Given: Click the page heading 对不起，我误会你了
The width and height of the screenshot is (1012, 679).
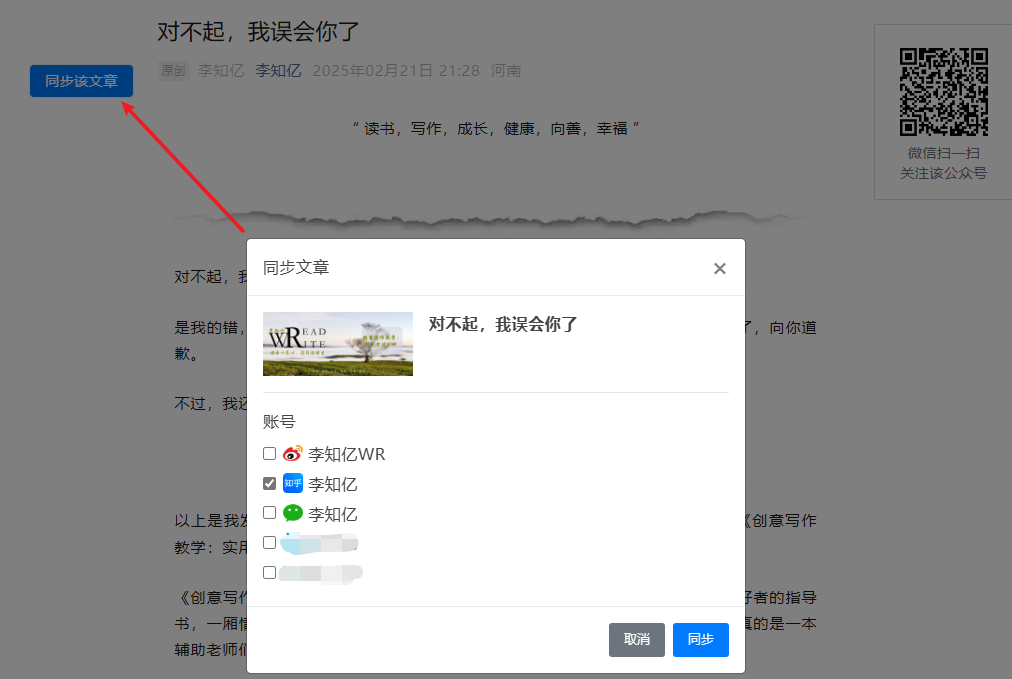Looking at the screenshot, I should (x=258, y=31).
